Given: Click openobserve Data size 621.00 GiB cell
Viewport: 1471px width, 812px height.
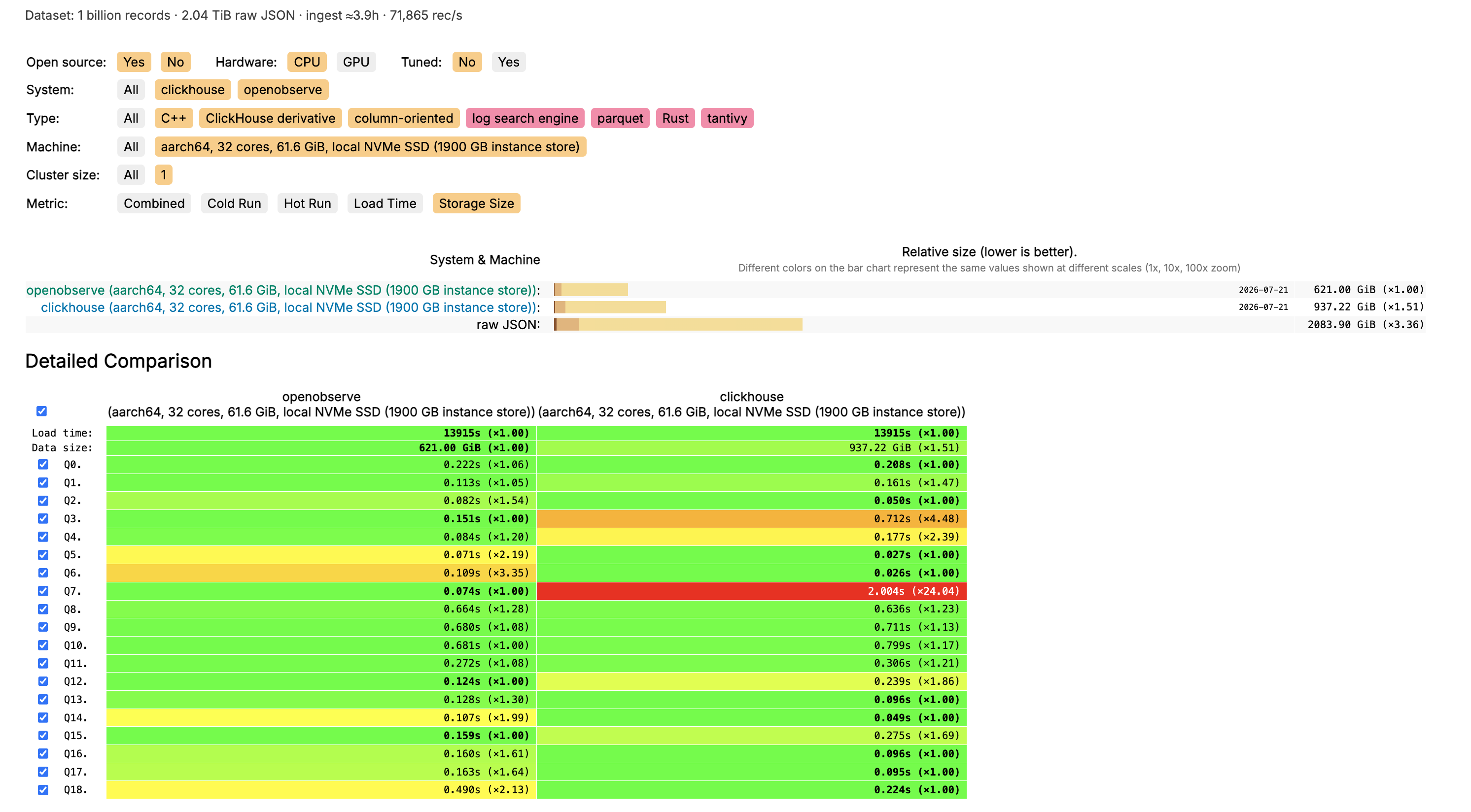Looking at the screenshot, I should coord(321,448).
